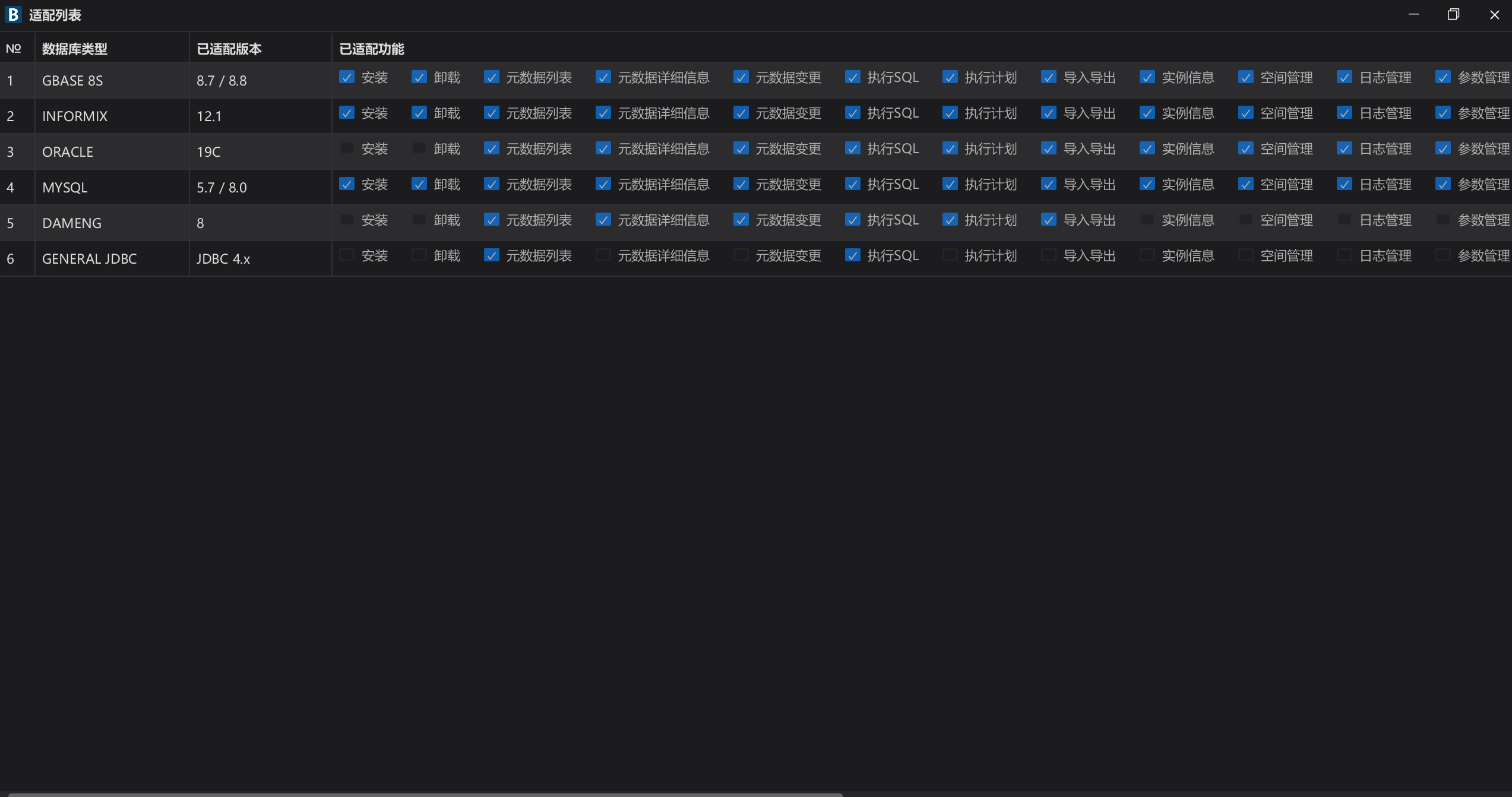The width and height of the screenshot is (1512, 797).
Task: Toggle 参数管理 checkbox in ORACLE row
Action: (x=1443, y=148)
